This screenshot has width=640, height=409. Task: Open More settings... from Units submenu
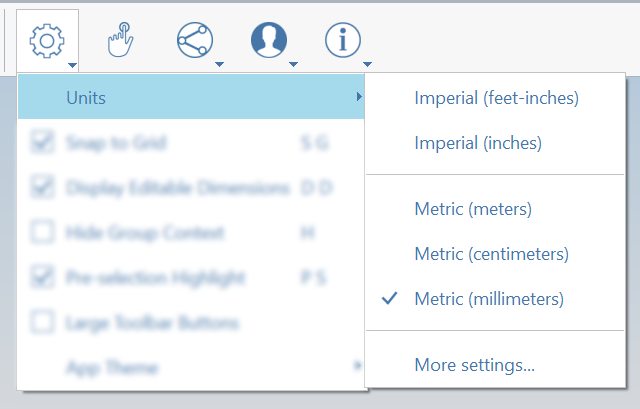474,365
